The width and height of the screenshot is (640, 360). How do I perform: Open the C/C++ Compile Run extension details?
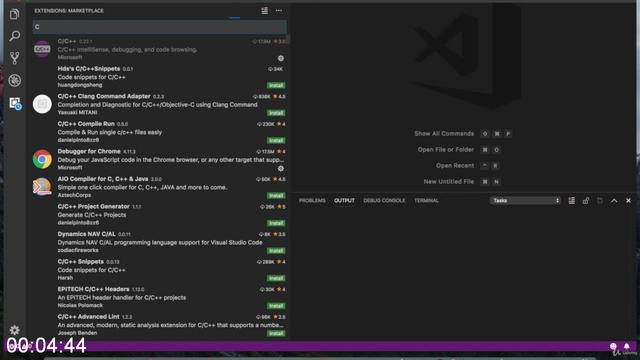160,132
